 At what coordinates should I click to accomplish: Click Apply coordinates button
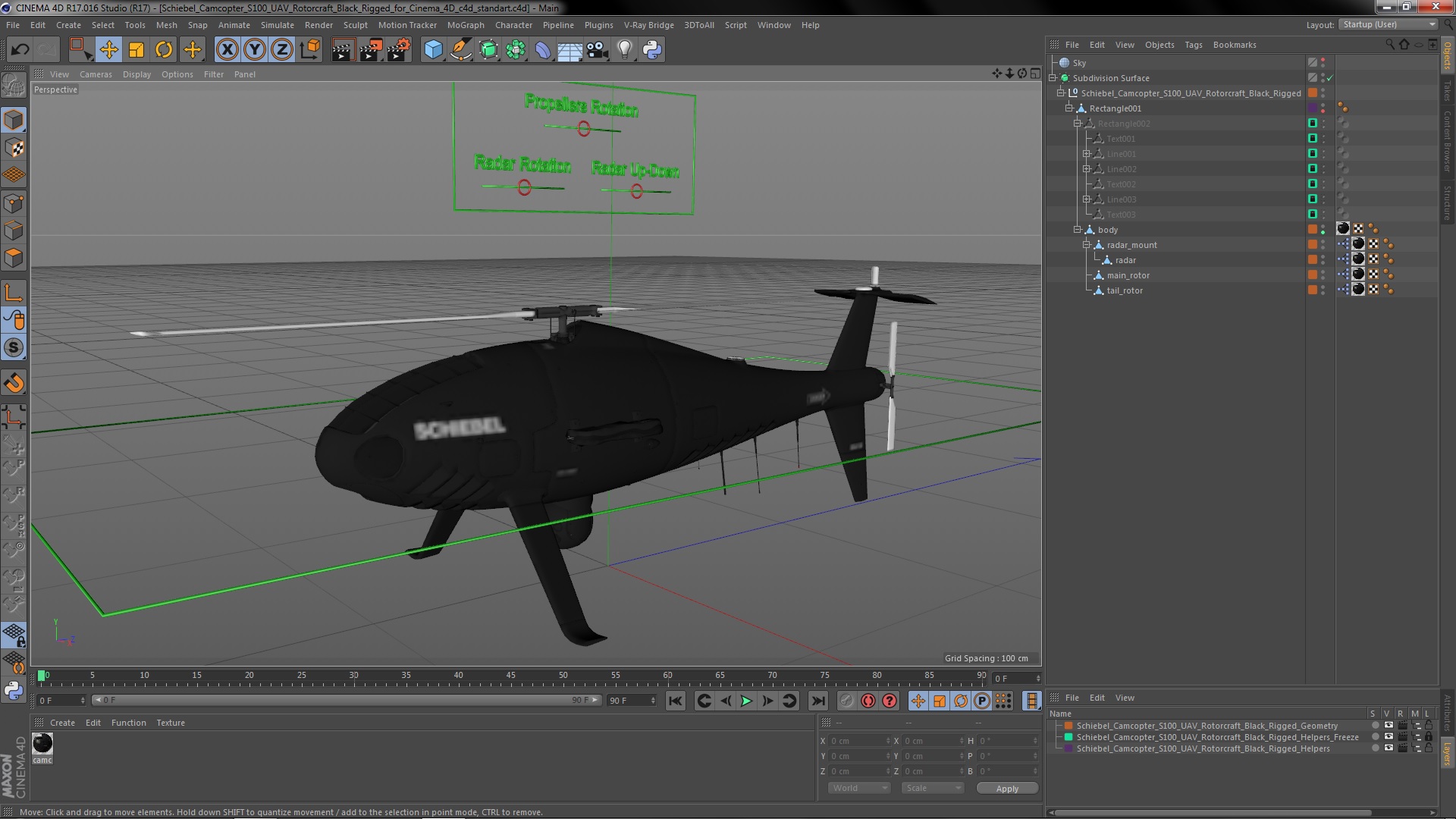coord(1007,789)
